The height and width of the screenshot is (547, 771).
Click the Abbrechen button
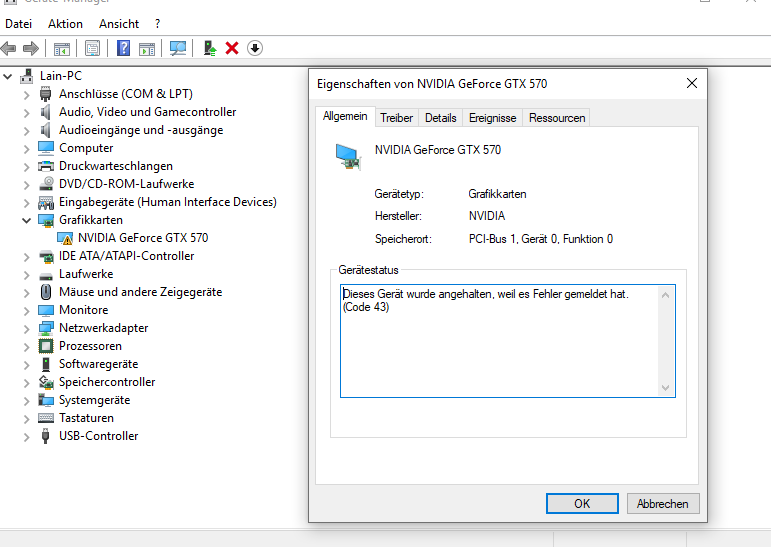point(663,504)
